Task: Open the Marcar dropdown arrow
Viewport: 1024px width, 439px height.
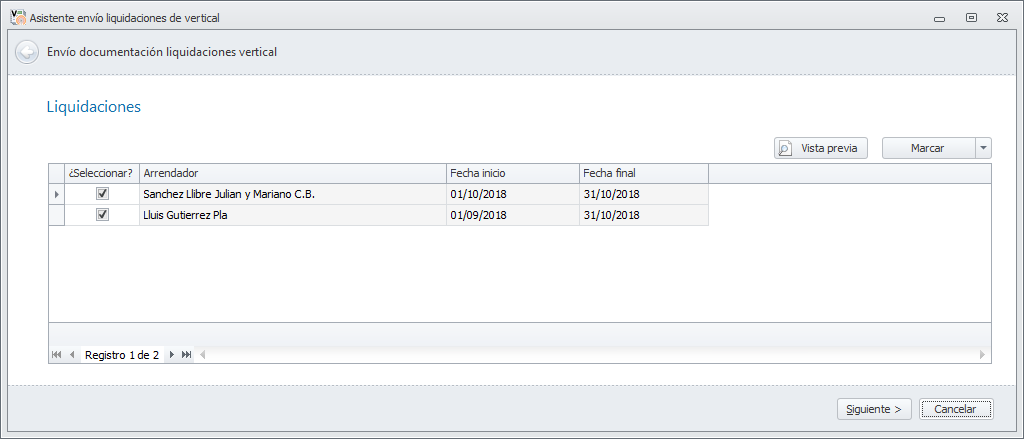Action: (x=984, y=148)
